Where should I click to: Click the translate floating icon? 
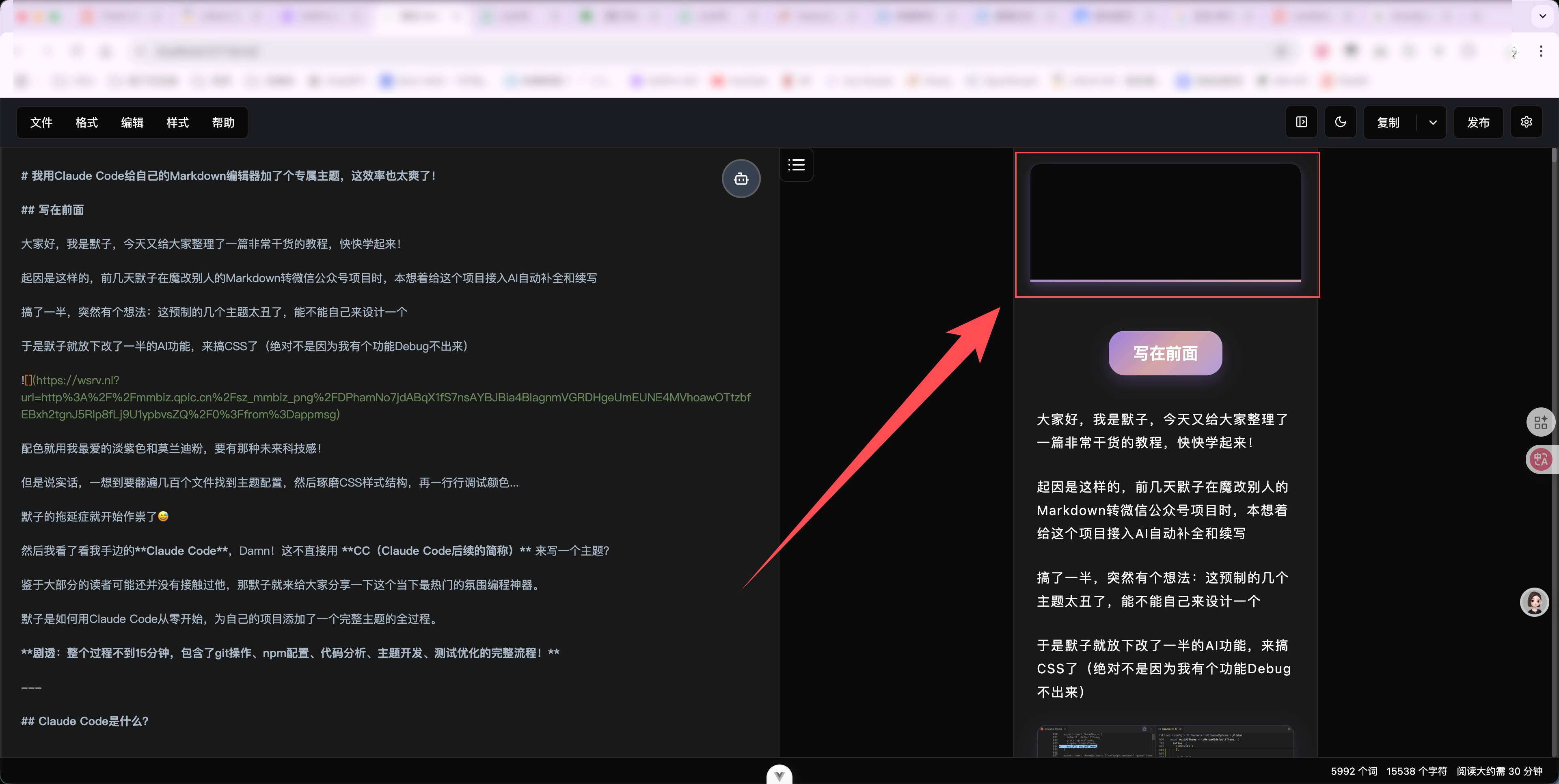1540,460
